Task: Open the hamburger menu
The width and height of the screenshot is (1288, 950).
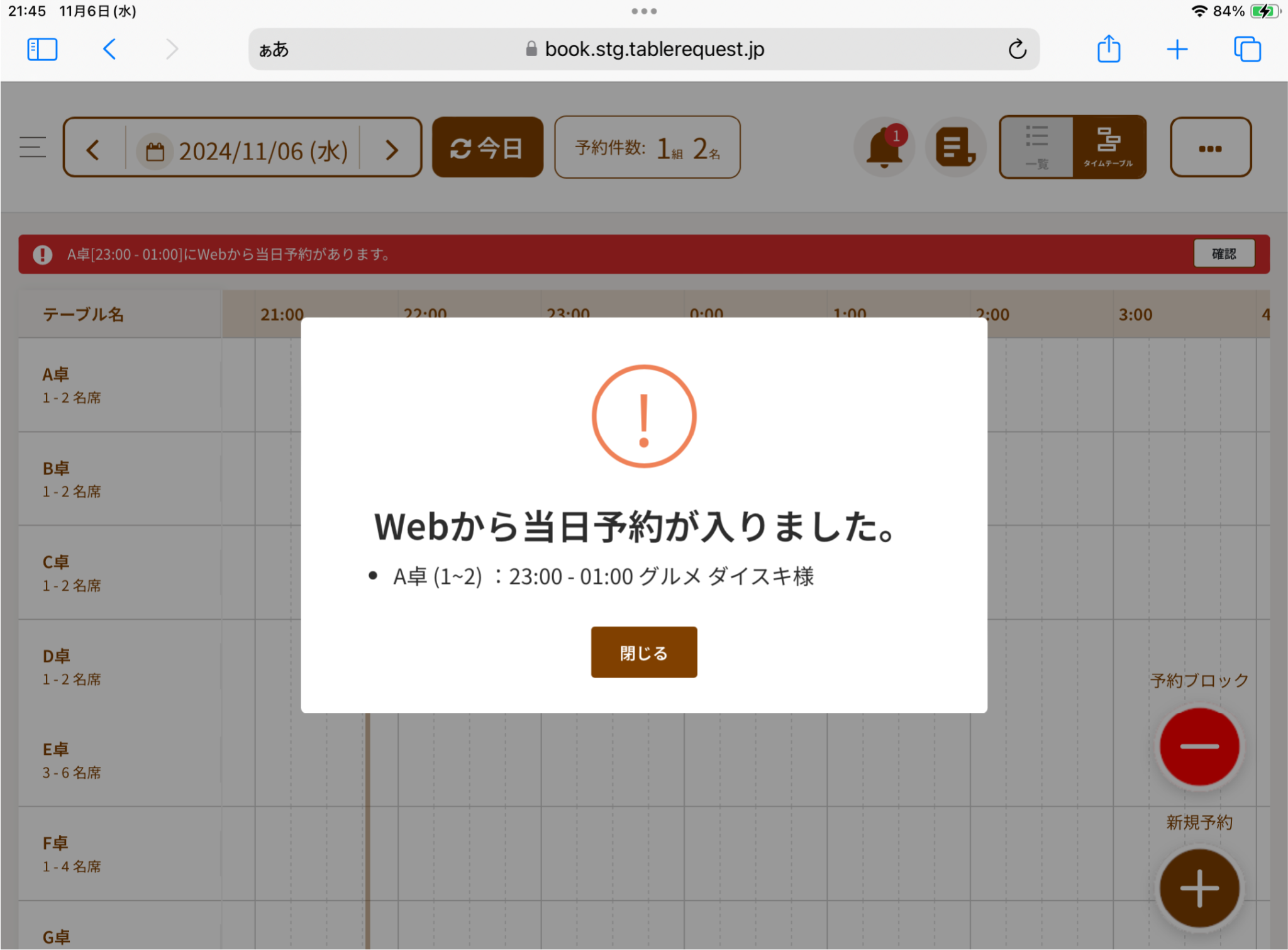Action: click(33, 147)
